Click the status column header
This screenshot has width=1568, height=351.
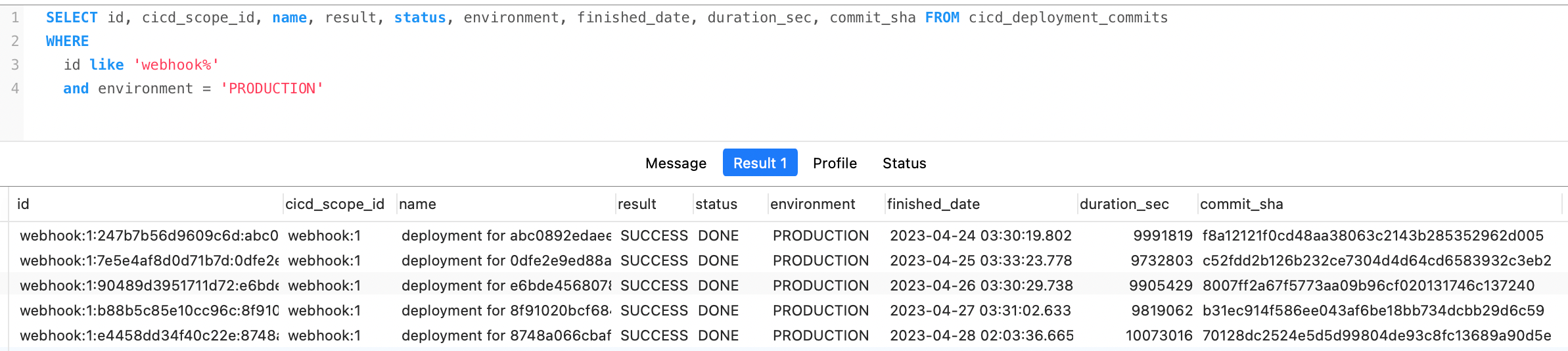point(716,204)
